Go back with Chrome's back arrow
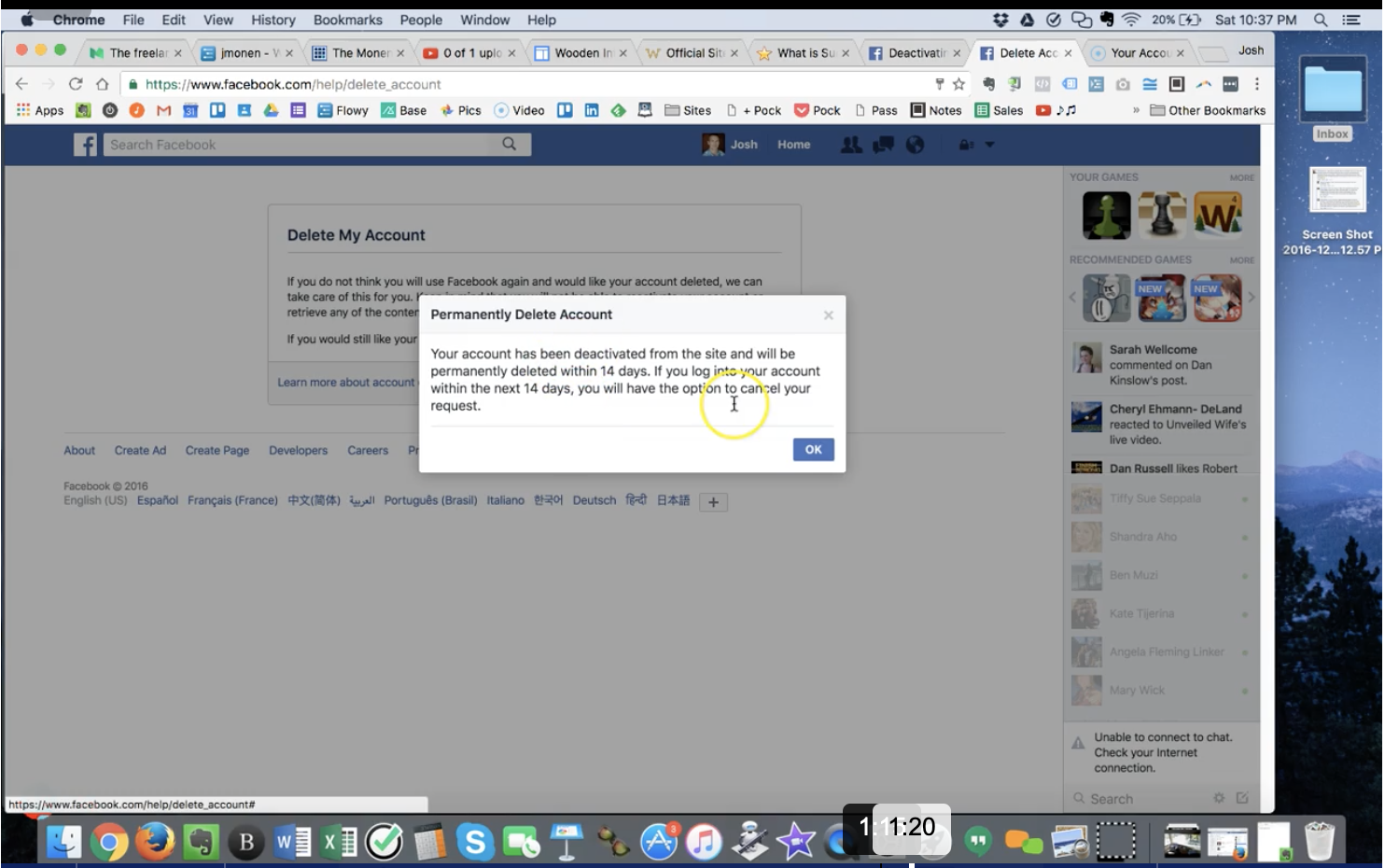This screenshot has width=1385, height=868. point(21,84)
